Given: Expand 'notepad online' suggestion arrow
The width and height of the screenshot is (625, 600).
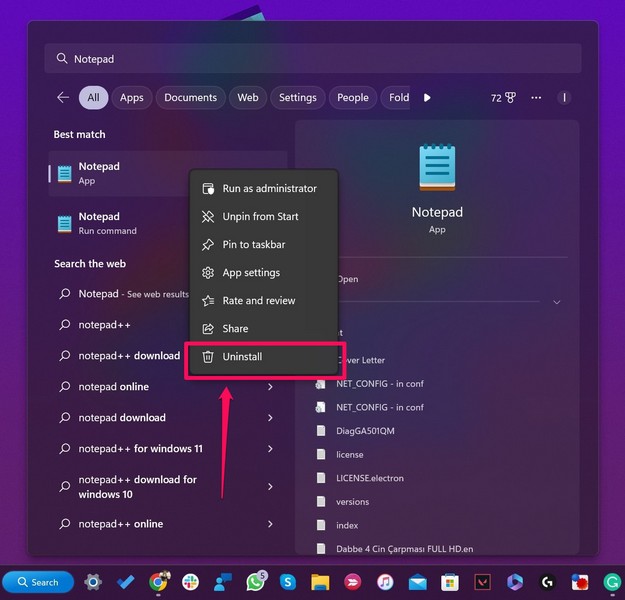Looking at the screenshot, I should [x=270, y=387].
